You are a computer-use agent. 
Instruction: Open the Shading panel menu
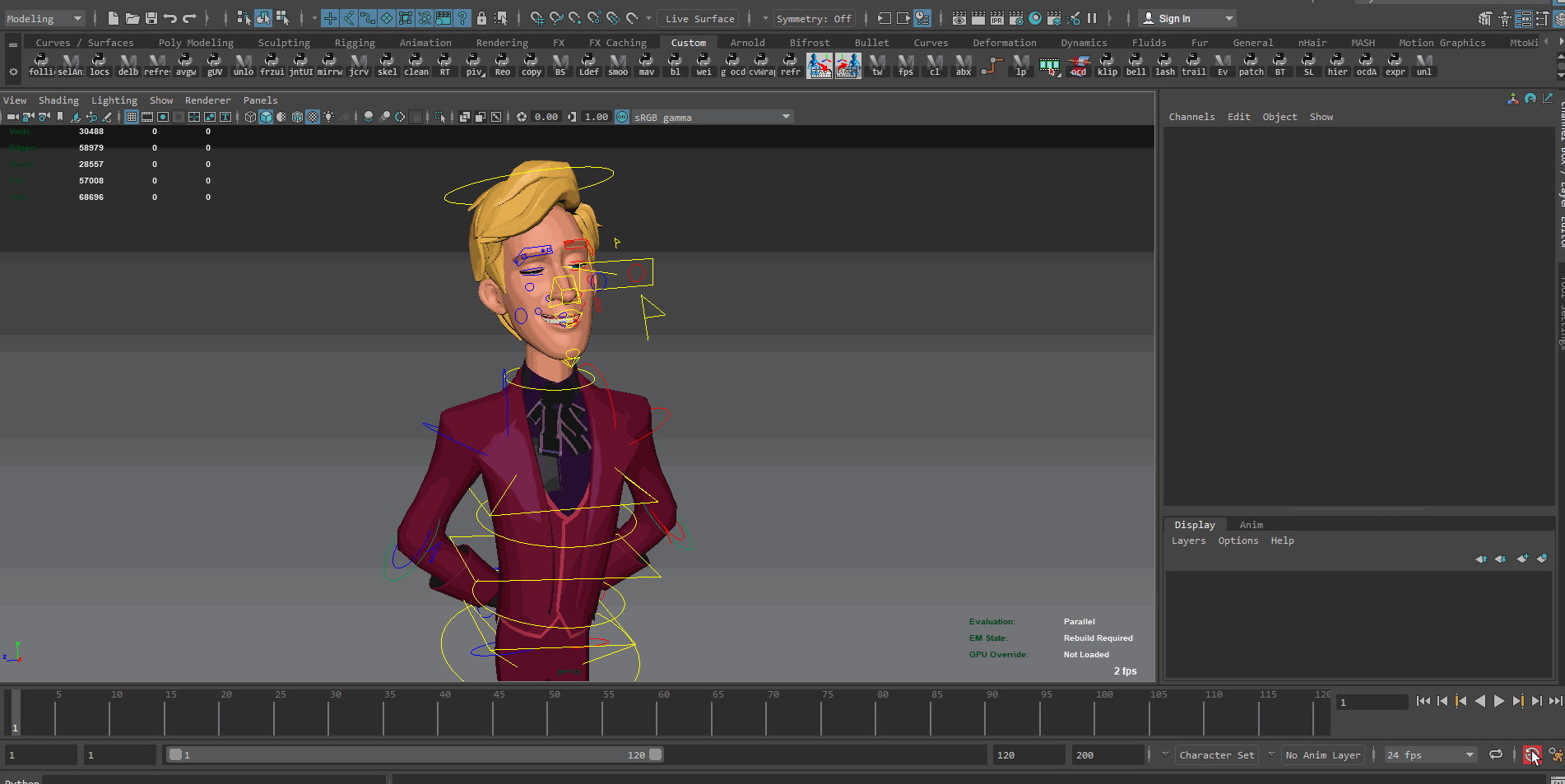coord(58,100)
